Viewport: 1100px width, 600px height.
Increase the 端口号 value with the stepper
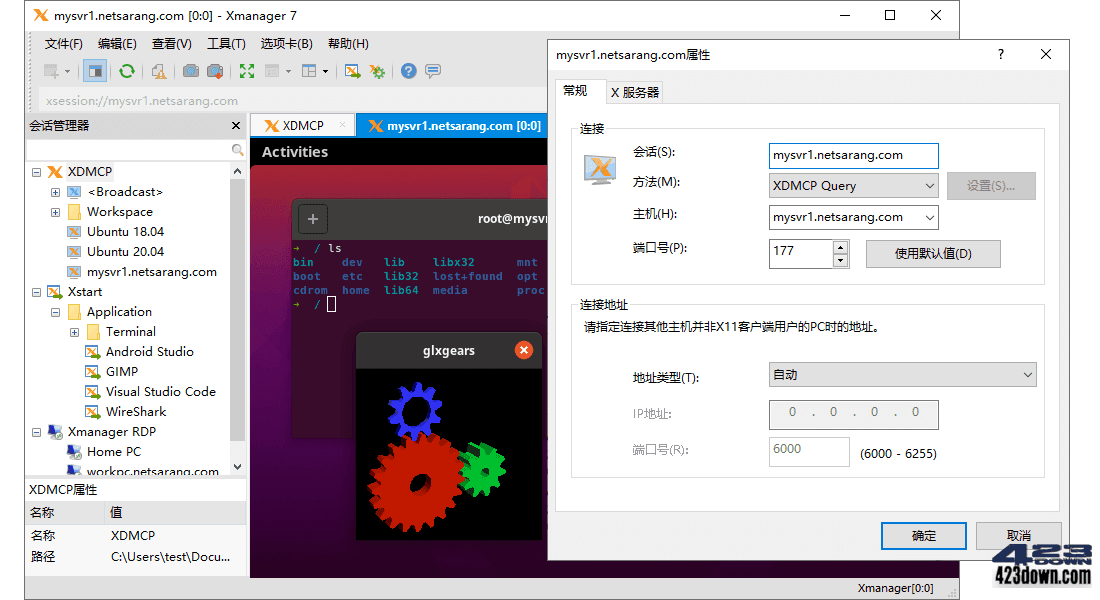841,248
